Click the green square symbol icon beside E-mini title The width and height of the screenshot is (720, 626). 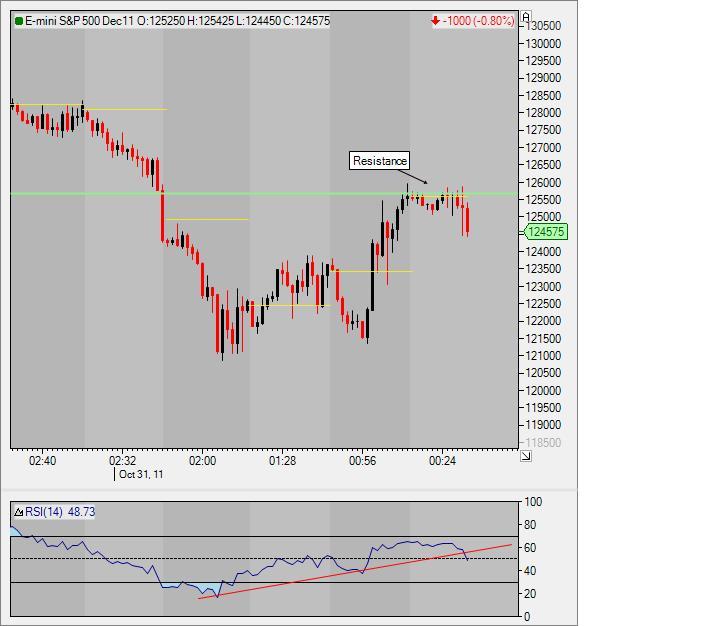(x=19, y=21)
